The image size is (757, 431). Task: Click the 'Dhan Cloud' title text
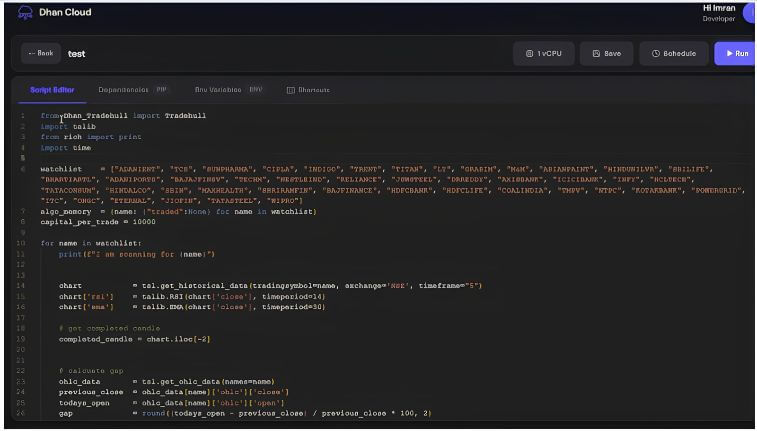65,13
